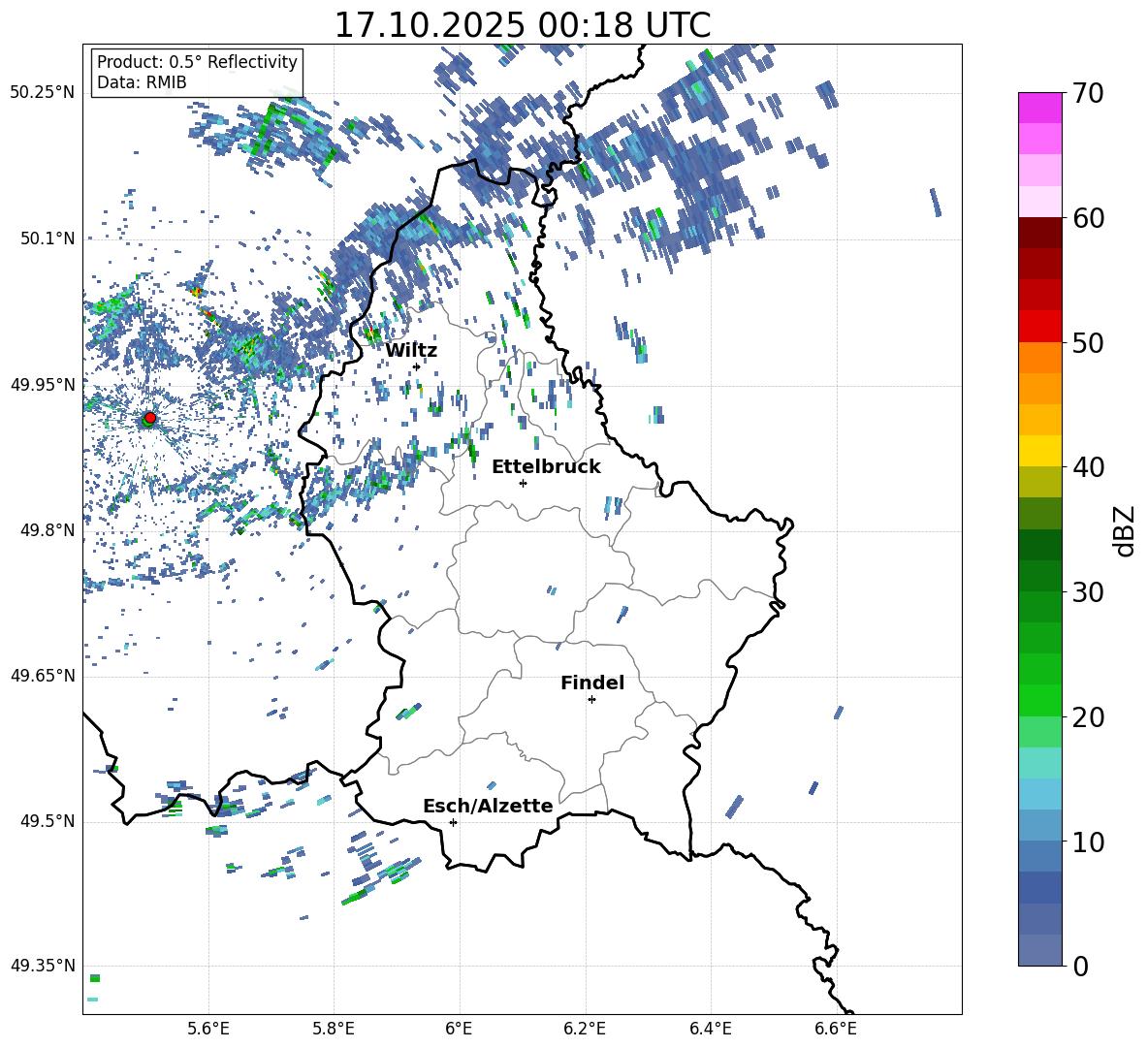This screenshot has width=1148, height=1048.
Task: Click the 10 label on colorbar
Action: click(1088, 842)
